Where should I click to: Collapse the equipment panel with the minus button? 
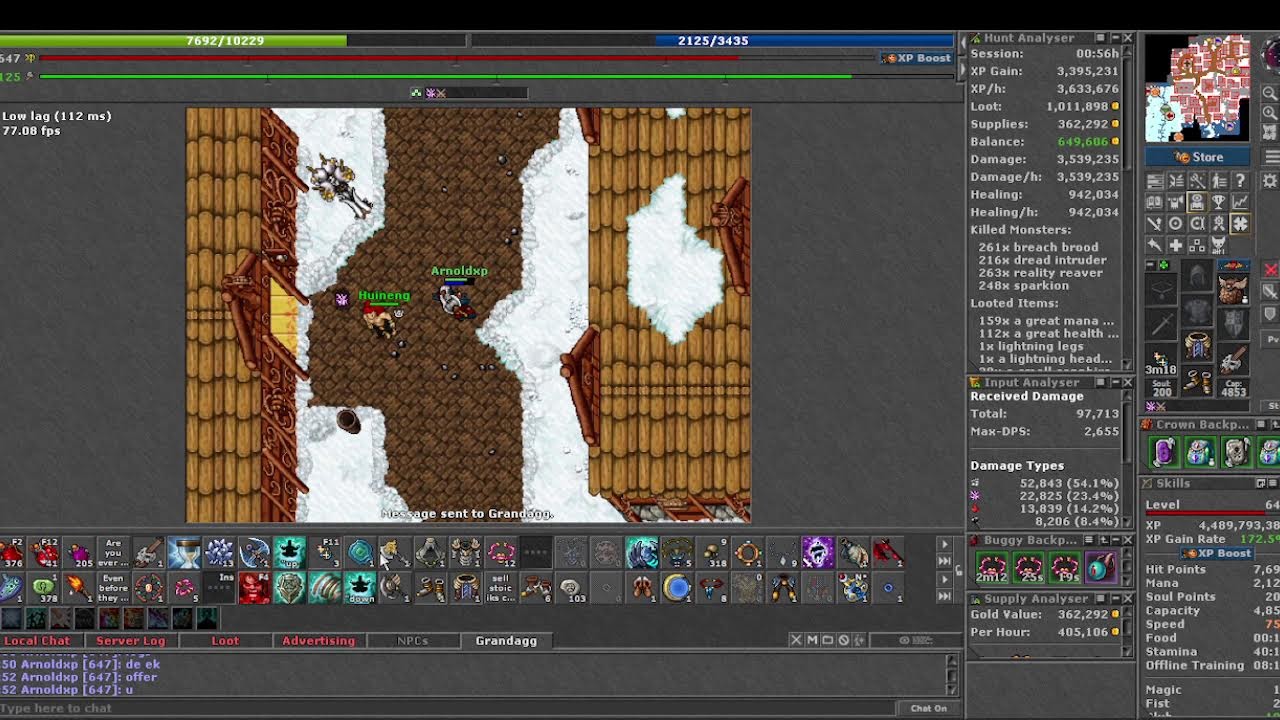1150,265
